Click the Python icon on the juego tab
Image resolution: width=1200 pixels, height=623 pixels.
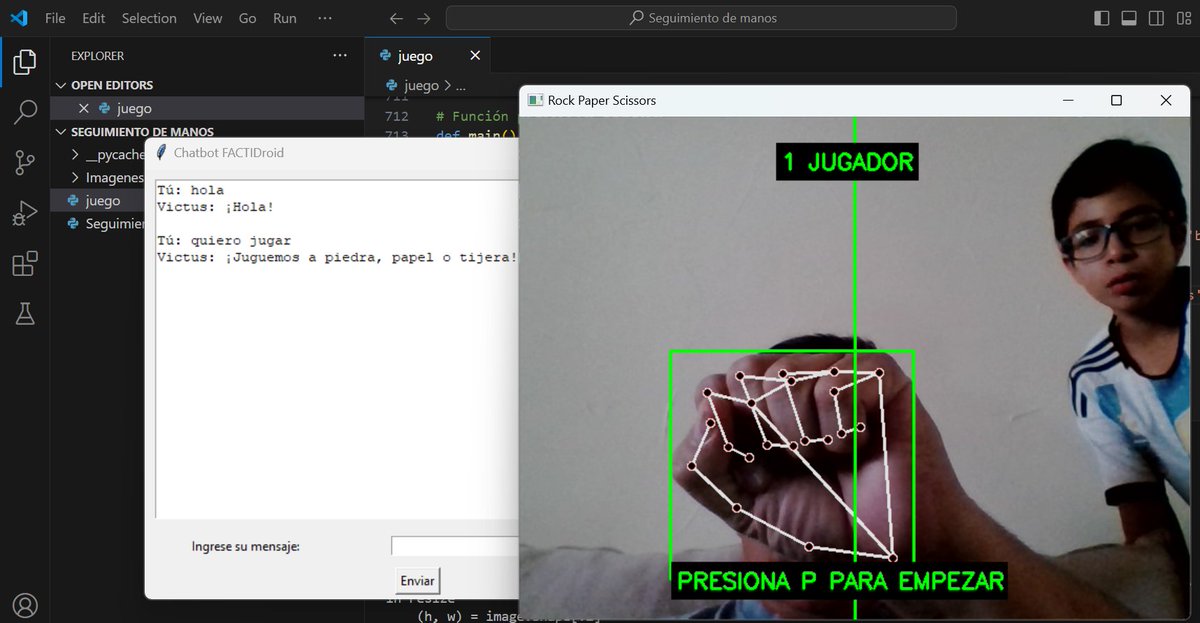click(x=386, y=56)
